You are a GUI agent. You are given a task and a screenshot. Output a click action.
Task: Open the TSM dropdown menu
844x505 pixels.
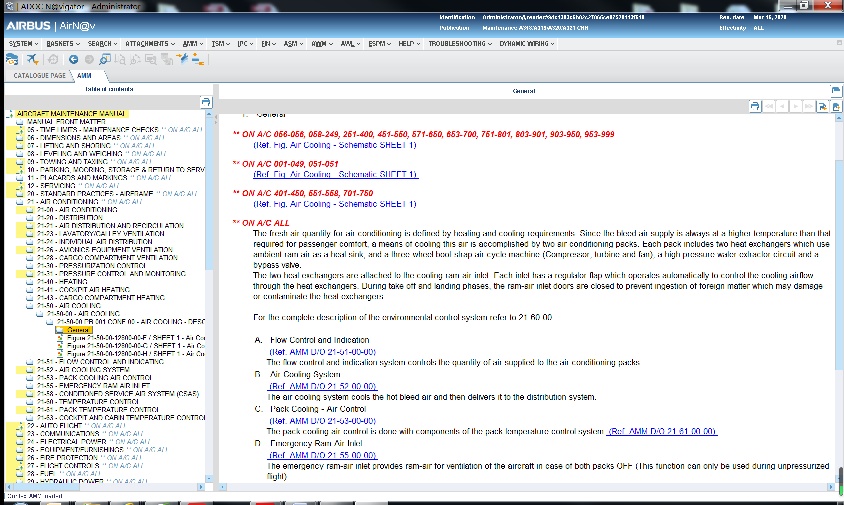click(x=221, y=44)
